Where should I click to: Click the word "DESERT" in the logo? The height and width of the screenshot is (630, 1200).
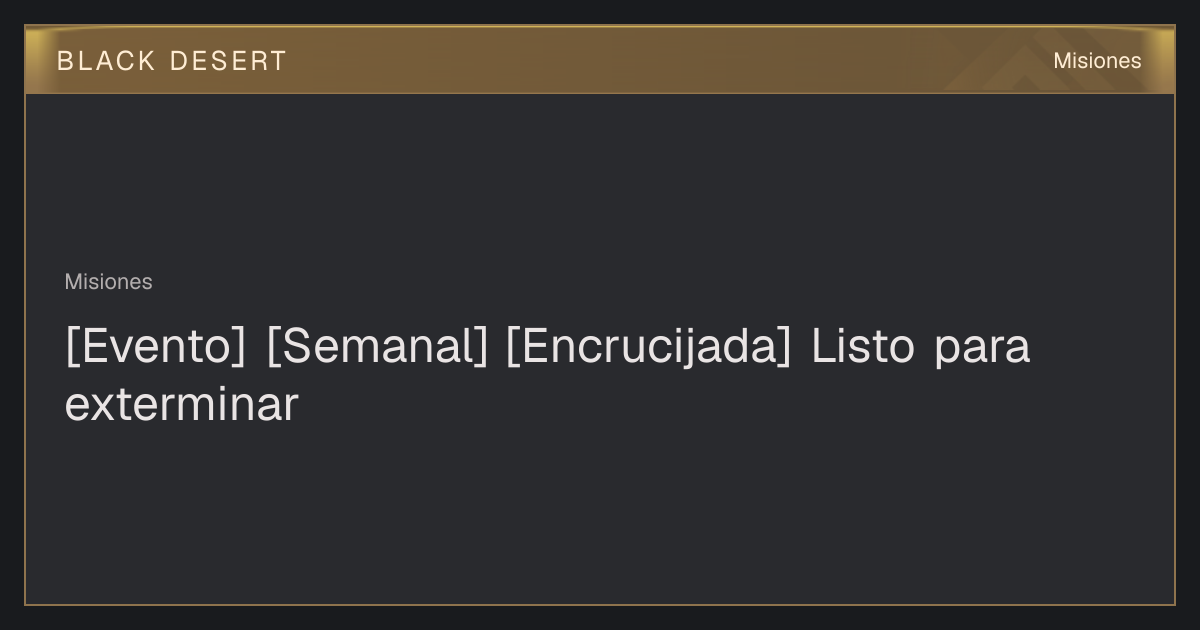(228, 61)
